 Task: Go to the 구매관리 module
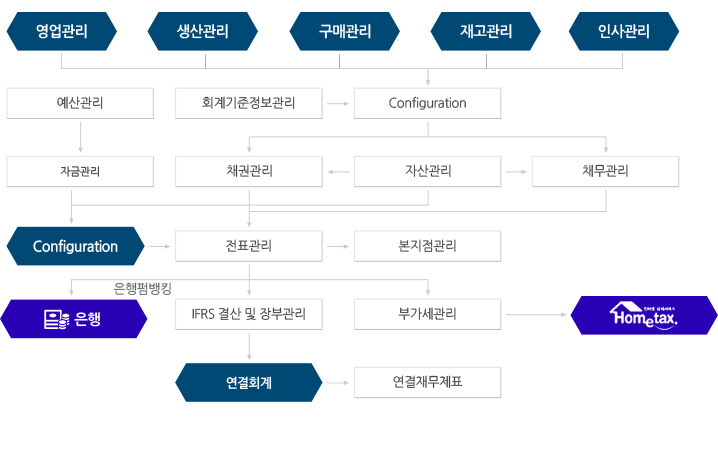coord(345,31)
